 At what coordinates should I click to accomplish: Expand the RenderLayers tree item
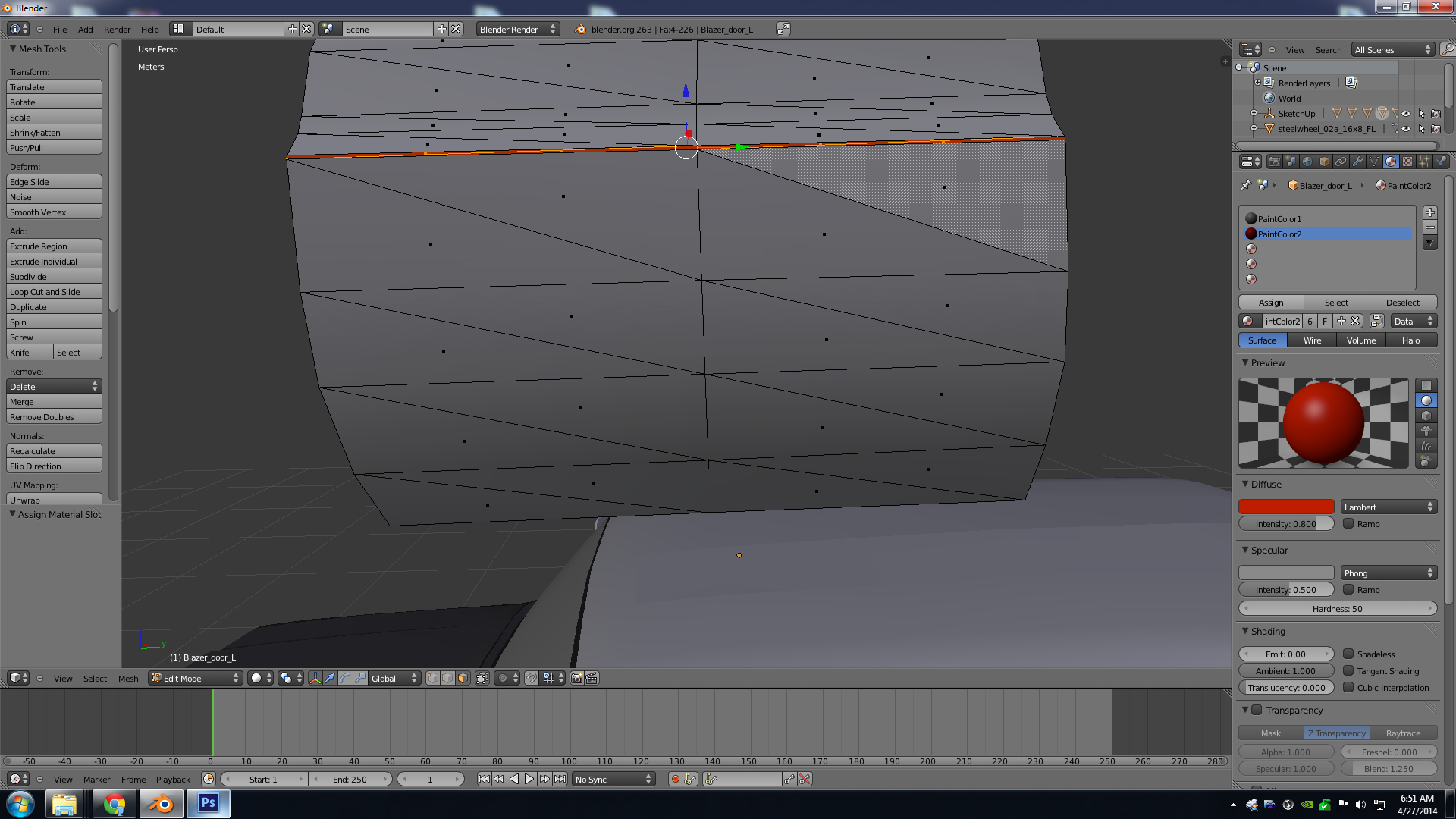click(x=1257, y=83)
